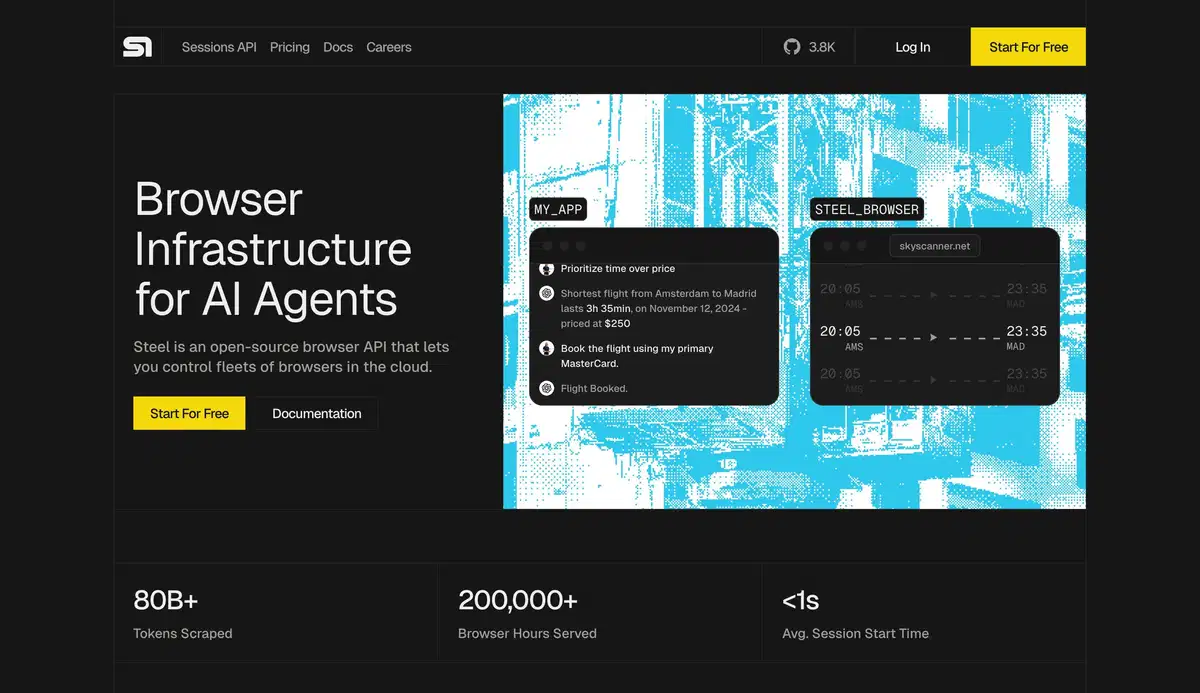Click the Log In button
This screenshot has width=1200, height=693.
coord(913,47)
